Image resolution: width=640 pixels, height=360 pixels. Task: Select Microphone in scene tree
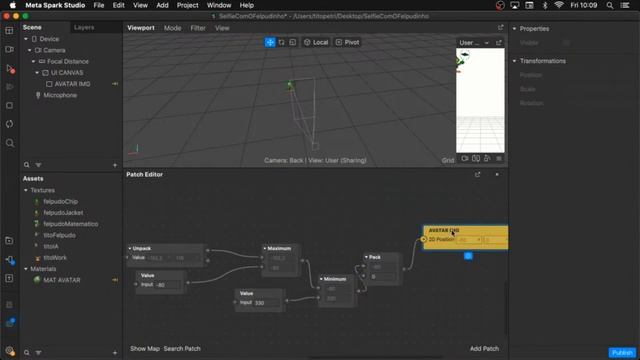[60, 95]
